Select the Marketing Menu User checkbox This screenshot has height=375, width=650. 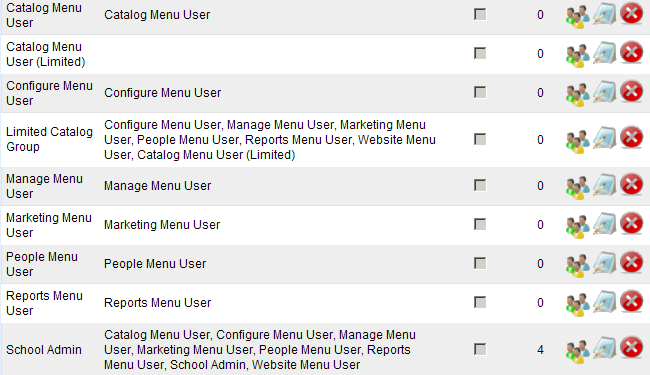coord(480,225)
